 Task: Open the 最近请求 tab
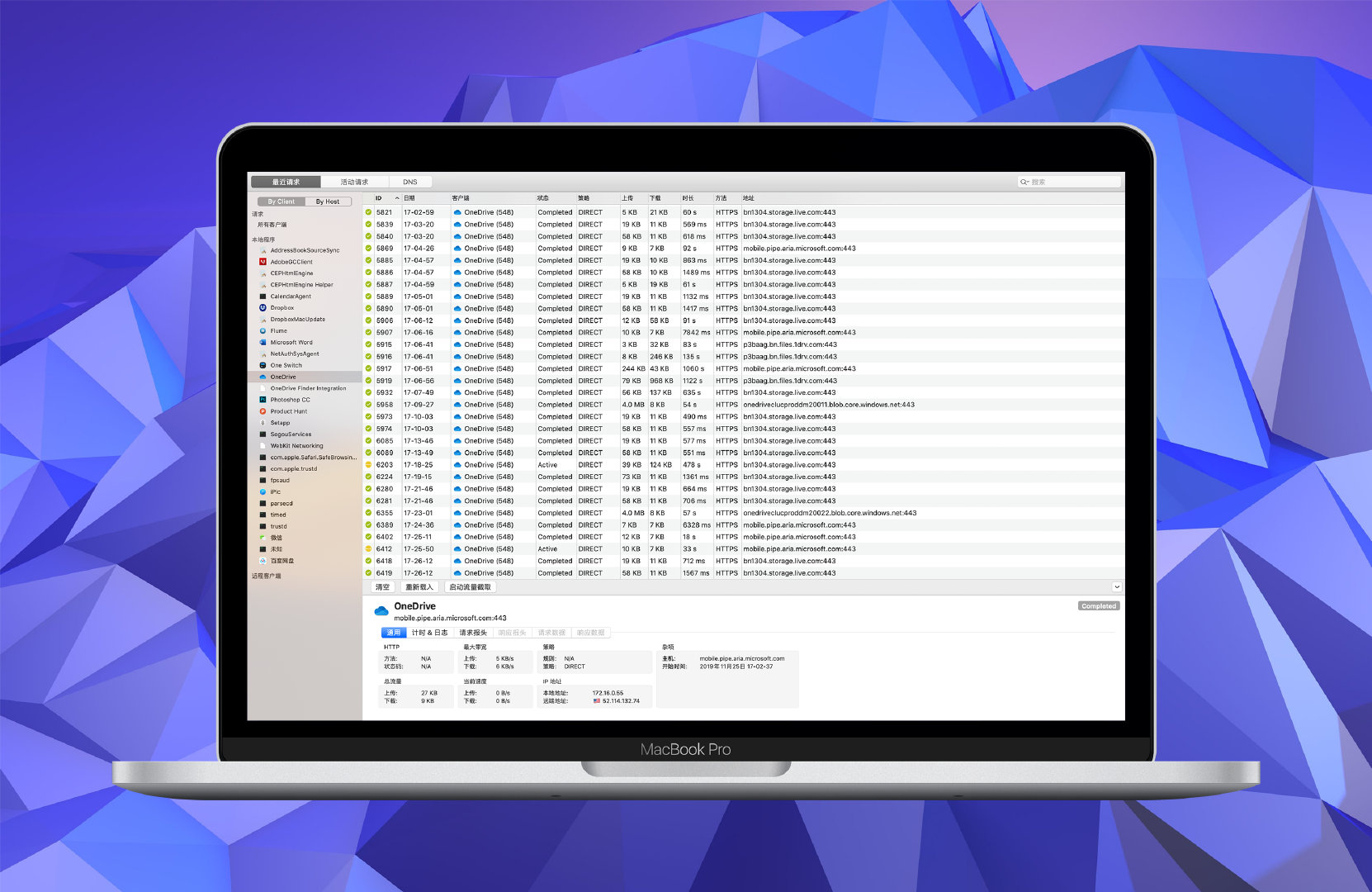(286, 182)
